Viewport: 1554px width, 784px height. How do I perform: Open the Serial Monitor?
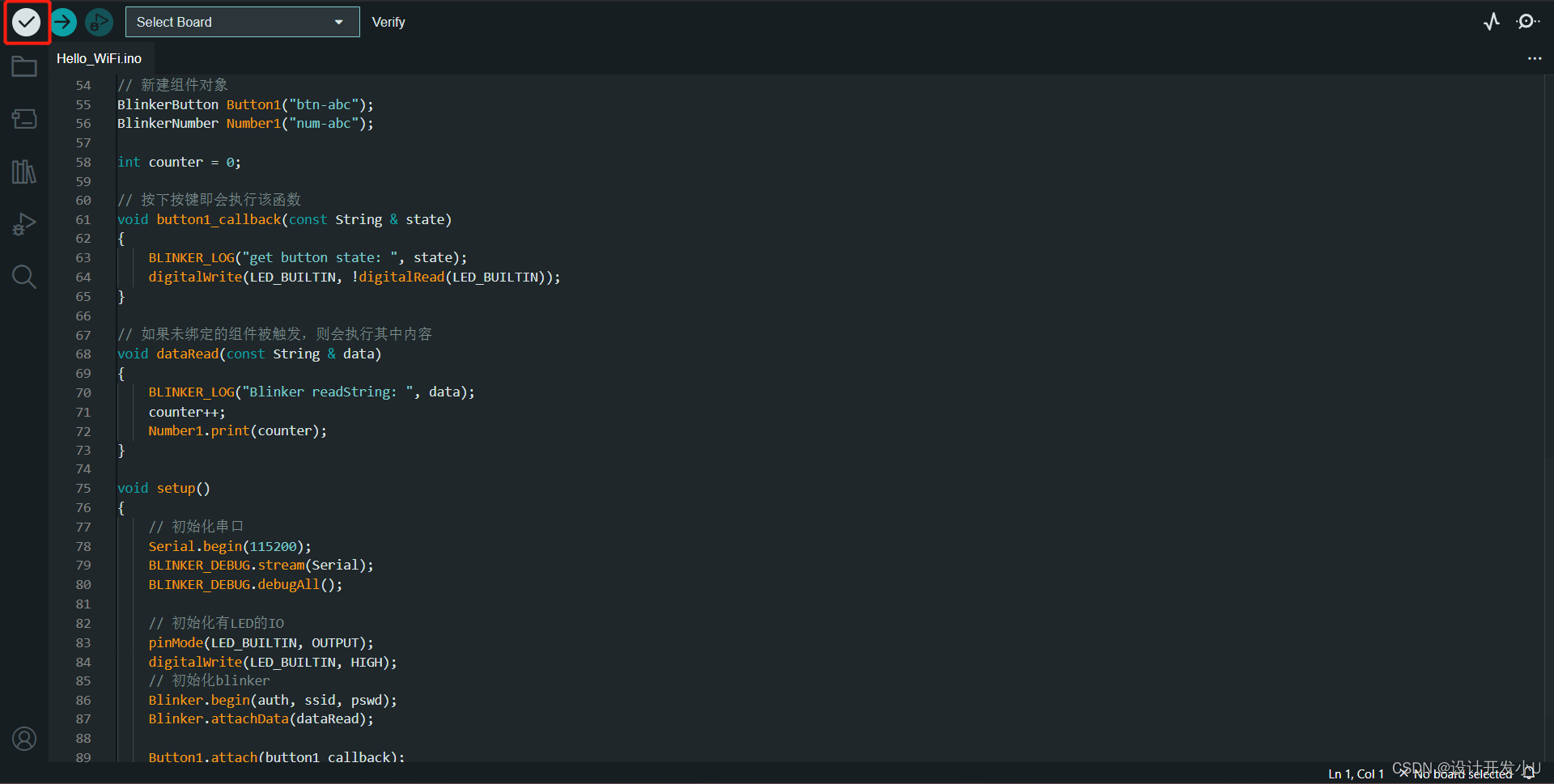pos(1526,22)
